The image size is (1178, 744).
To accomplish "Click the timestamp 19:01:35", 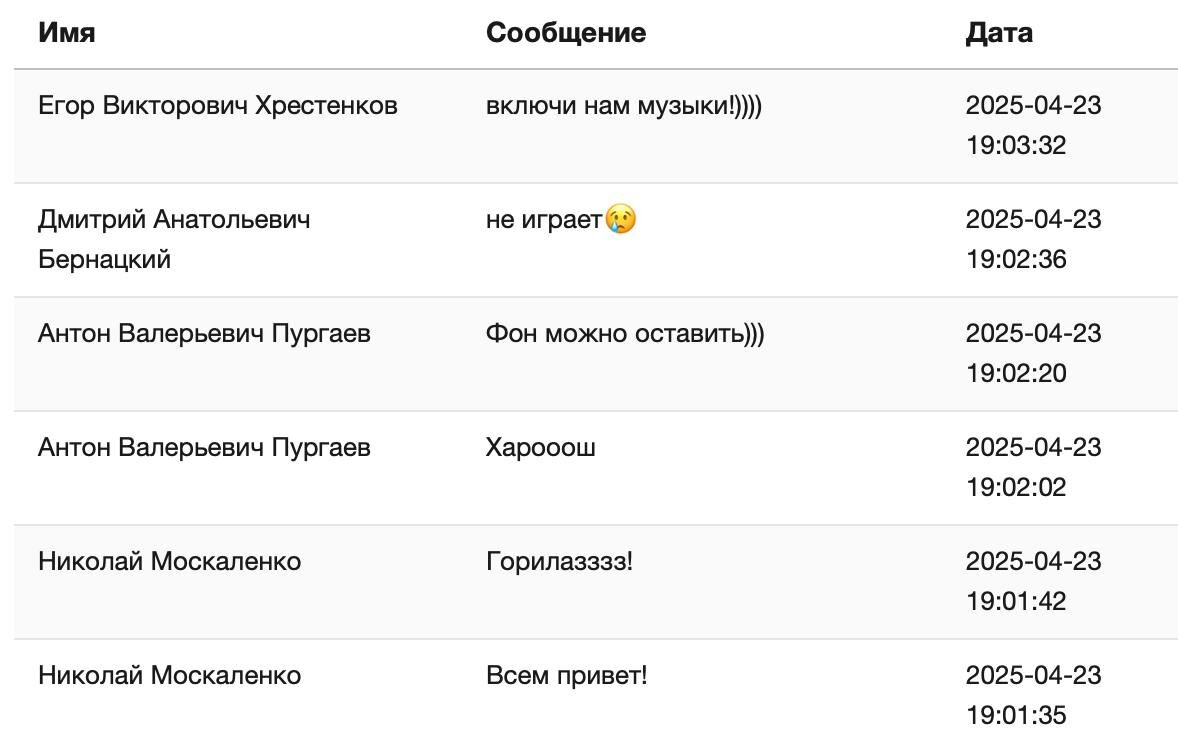I will click(1016, 715).
